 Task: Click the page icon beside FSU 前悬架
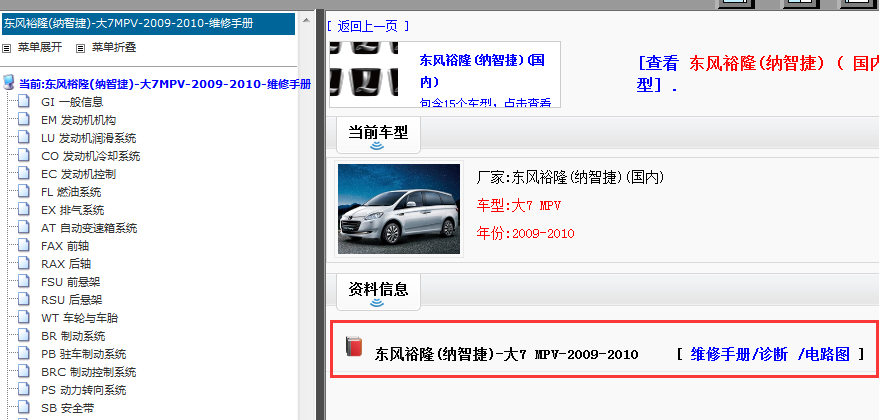tap(23, 281)
